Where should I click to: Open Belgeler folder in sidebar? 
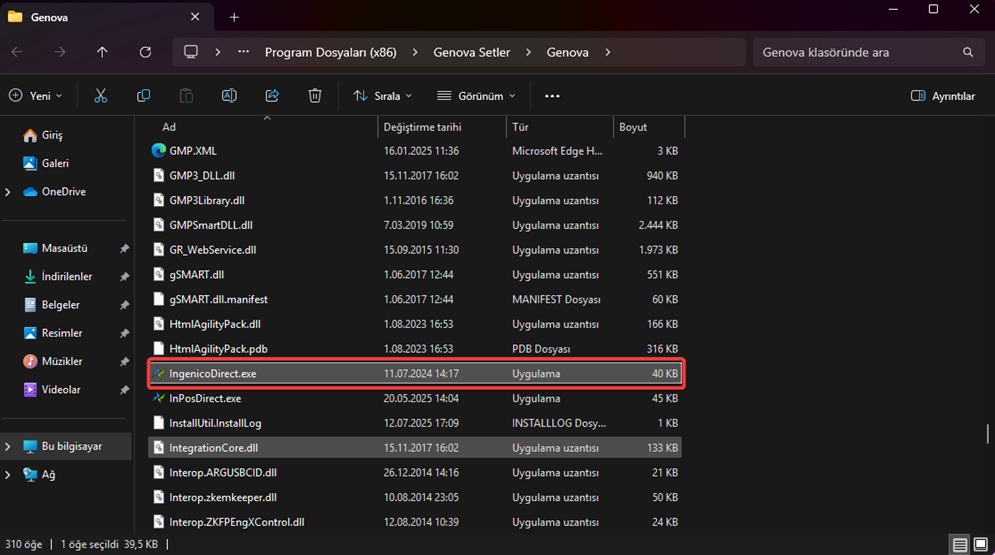tap(51, 304)
